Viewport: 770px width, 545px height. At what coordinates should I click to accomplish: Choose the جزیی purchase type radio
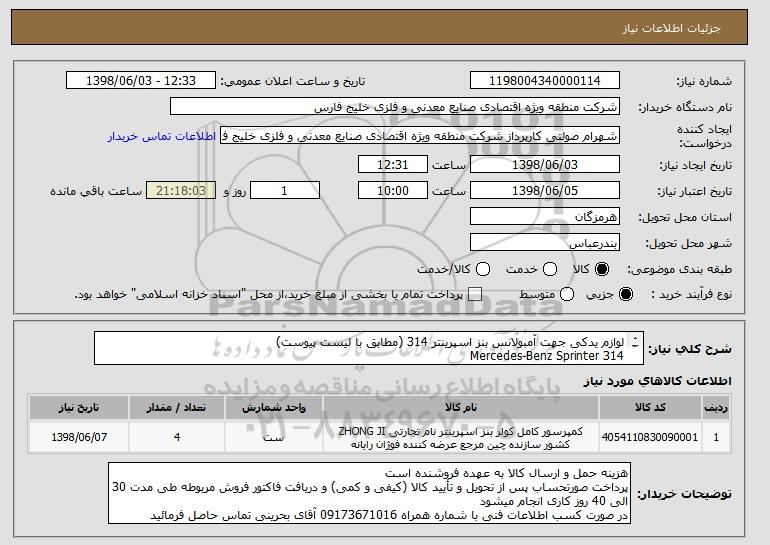tap(626, 294)
